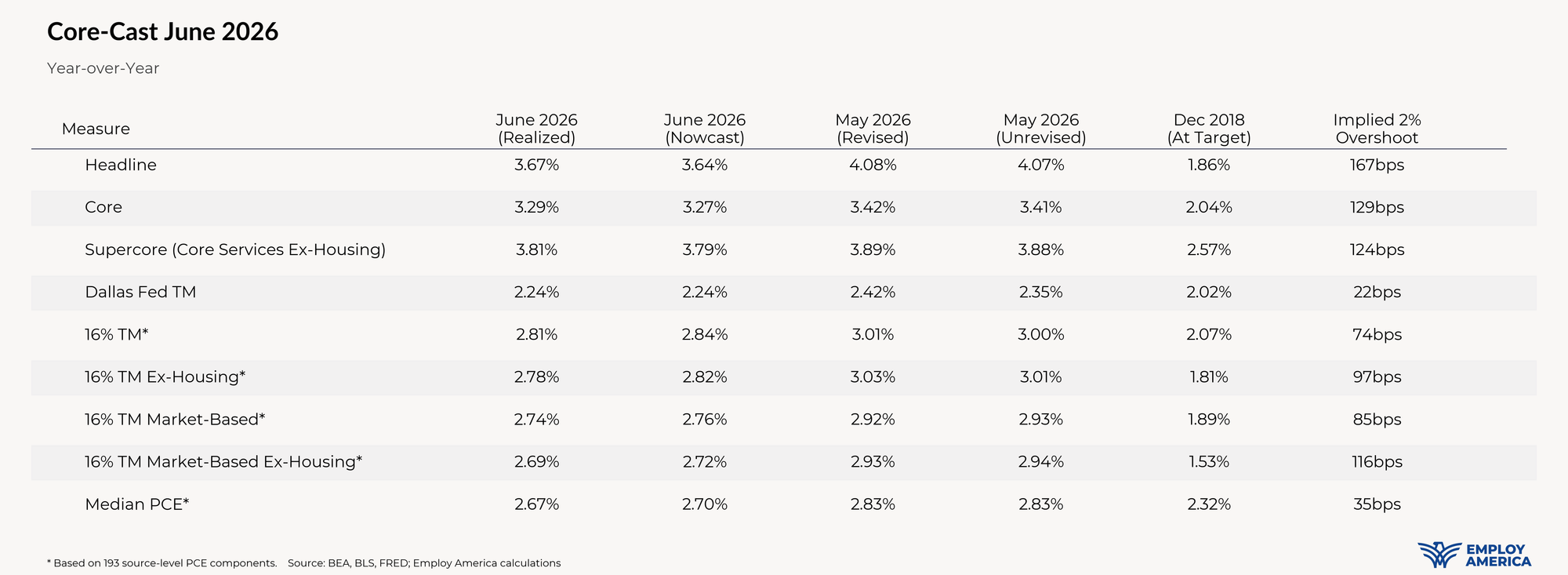
Task: Click the Measure column header
Action: 96,129
